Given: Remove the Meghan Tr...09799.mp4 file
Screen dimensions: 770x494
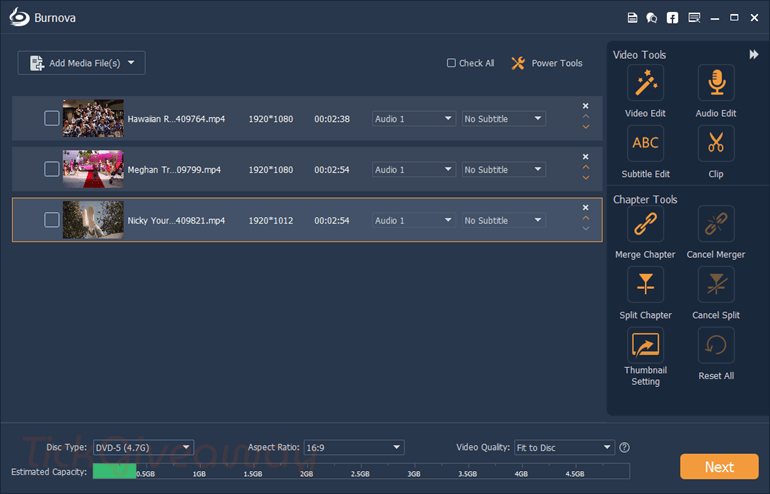Looking at the screenshot, I should [585, 157].
